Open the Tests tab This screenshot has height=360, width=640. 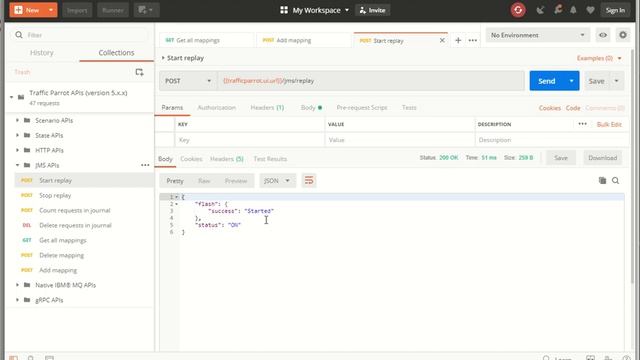click(409, 108)
